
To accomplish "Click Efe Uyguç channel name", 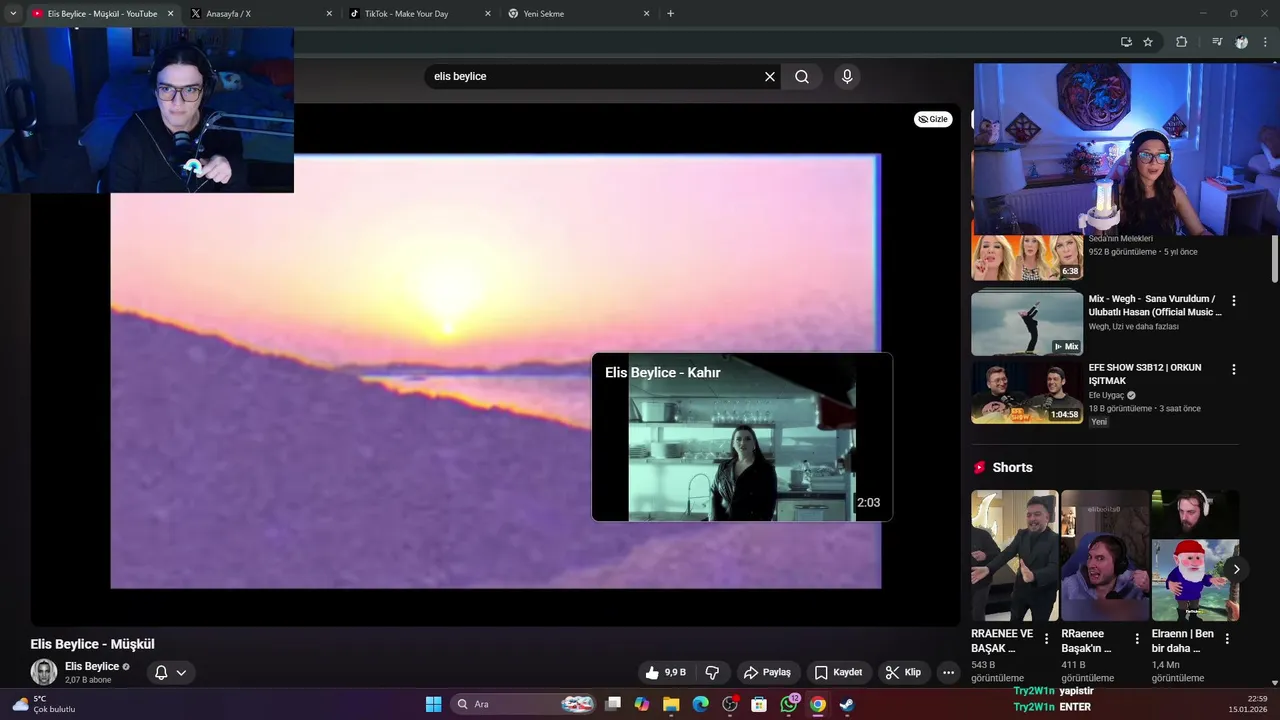I will (1106, 395).
